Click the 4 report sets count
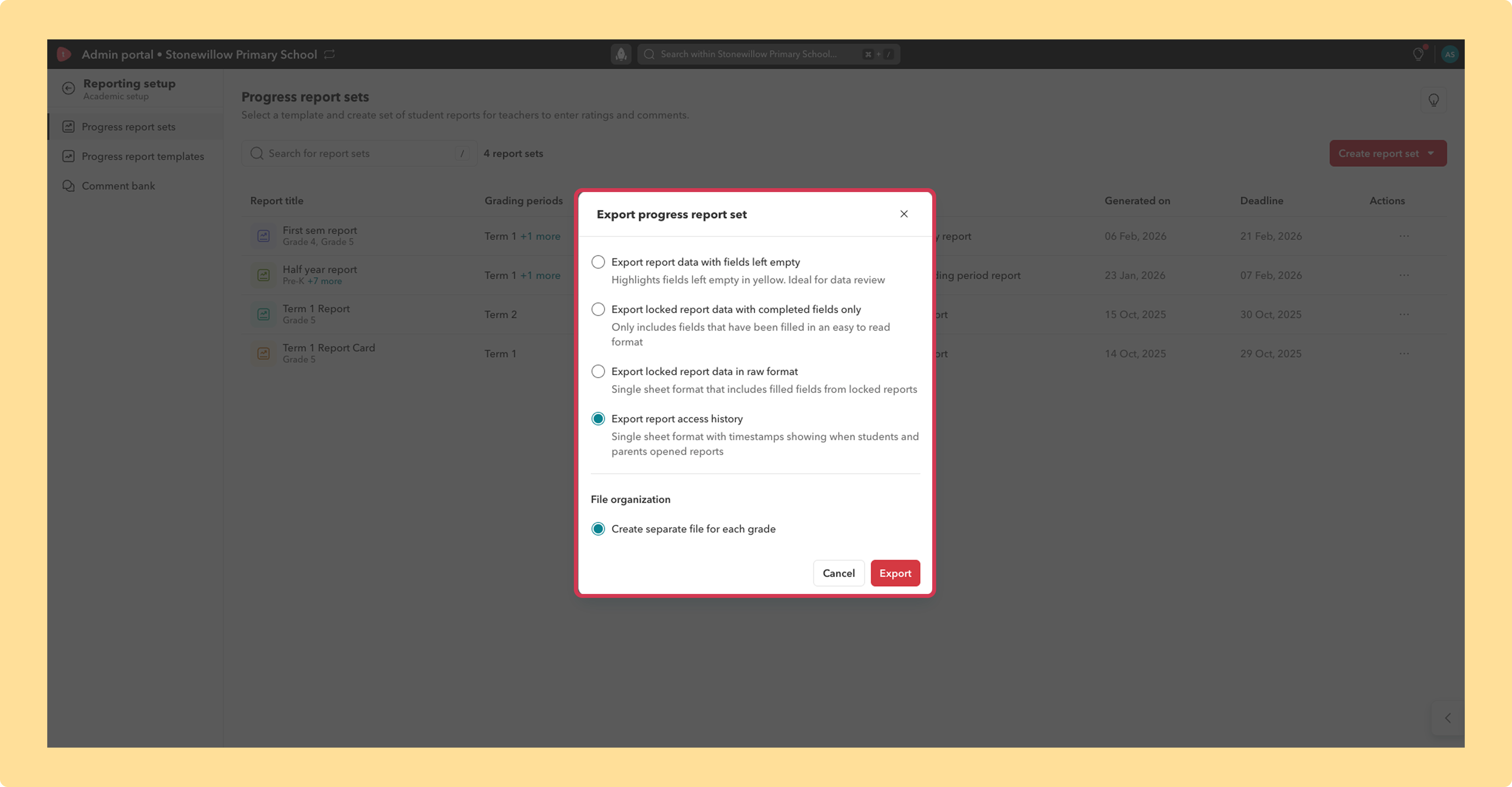Screen dimensions: 1512x787 click(513, 153)
